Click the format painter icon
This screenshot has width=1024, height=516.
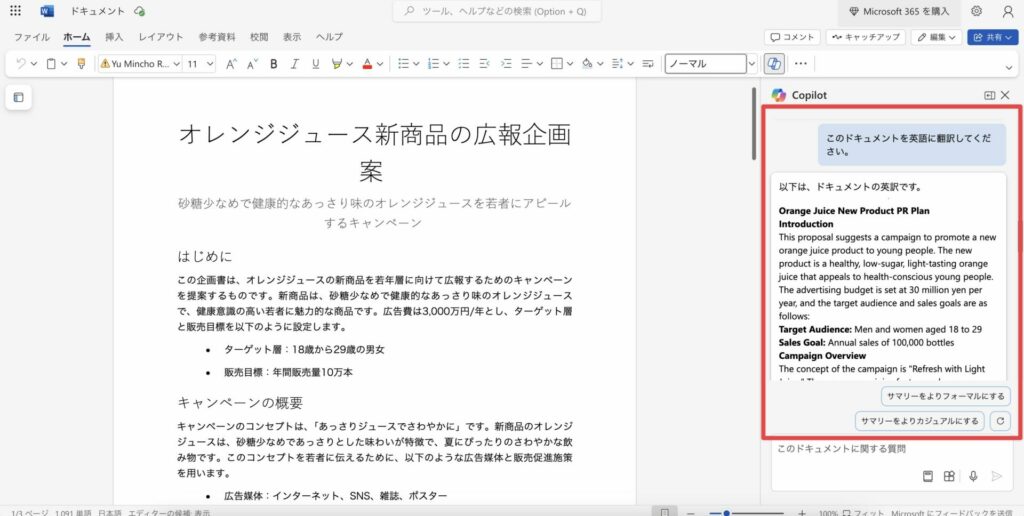pos(81,64)
